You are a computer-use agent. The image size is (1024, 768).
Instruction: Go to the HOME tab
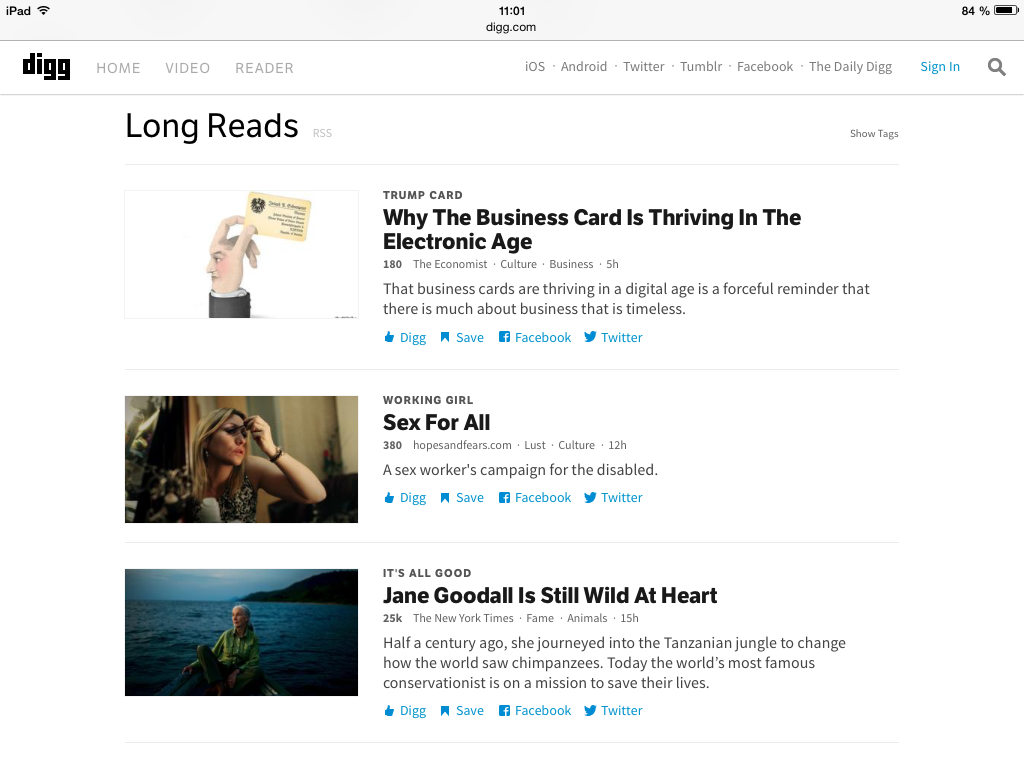click(118, 68)
